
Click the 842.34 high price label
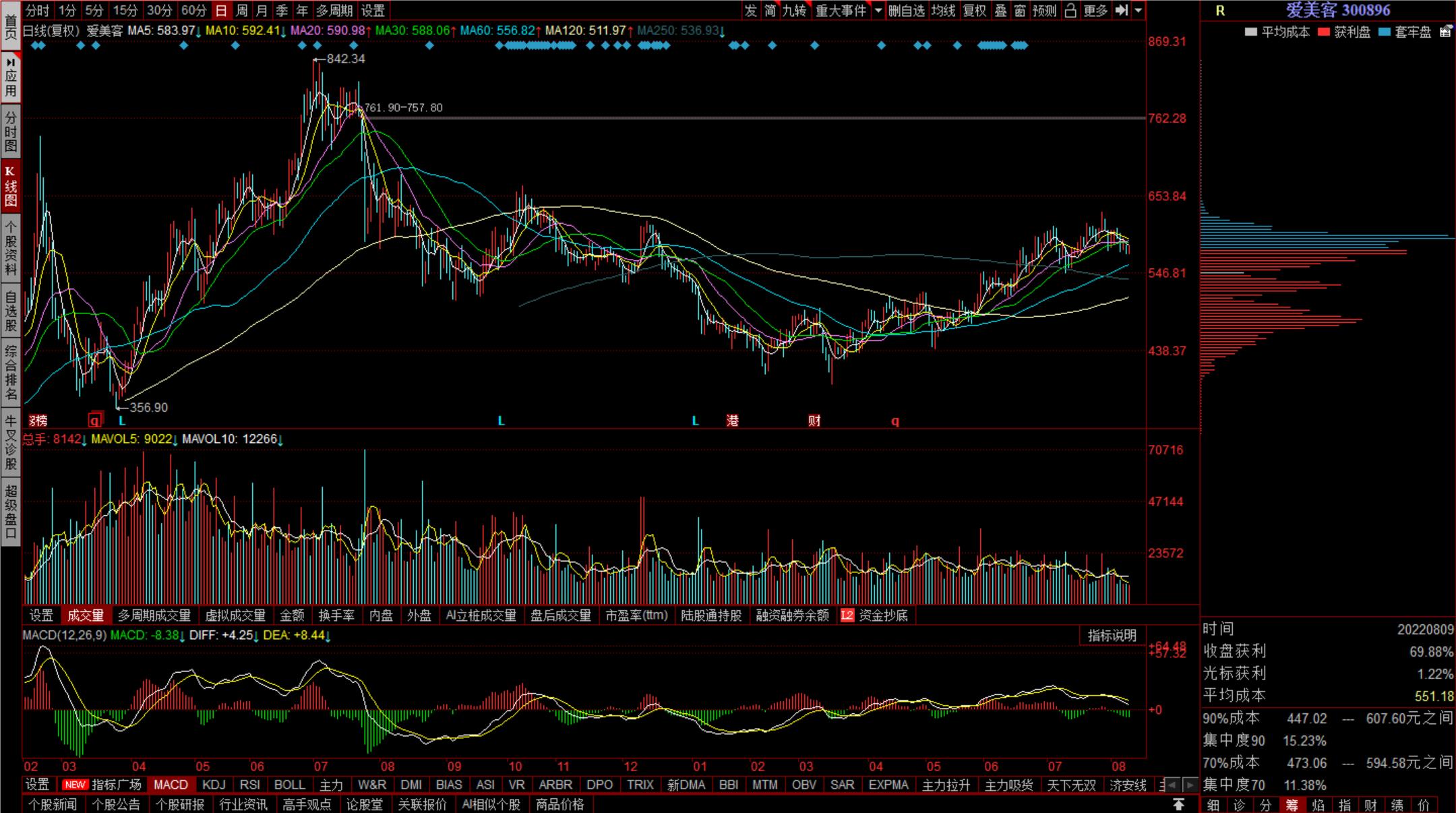click(345, 59)
